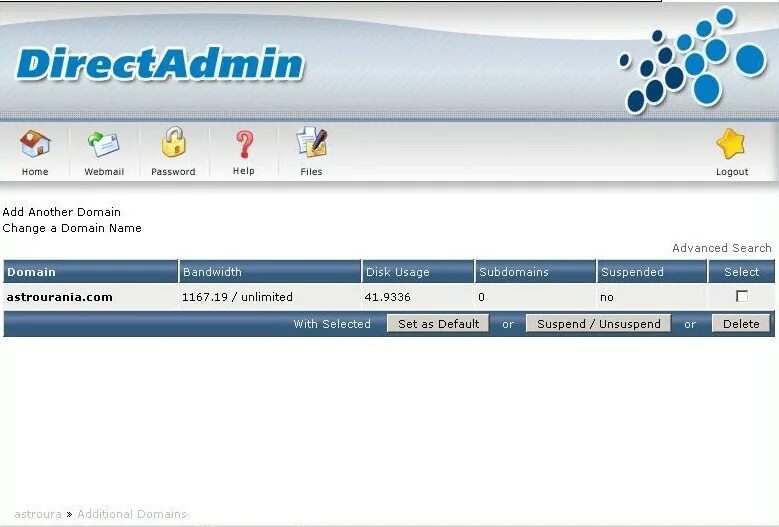Click the Delete button
This screenshot has height=527, width=779.
[741, 324]
